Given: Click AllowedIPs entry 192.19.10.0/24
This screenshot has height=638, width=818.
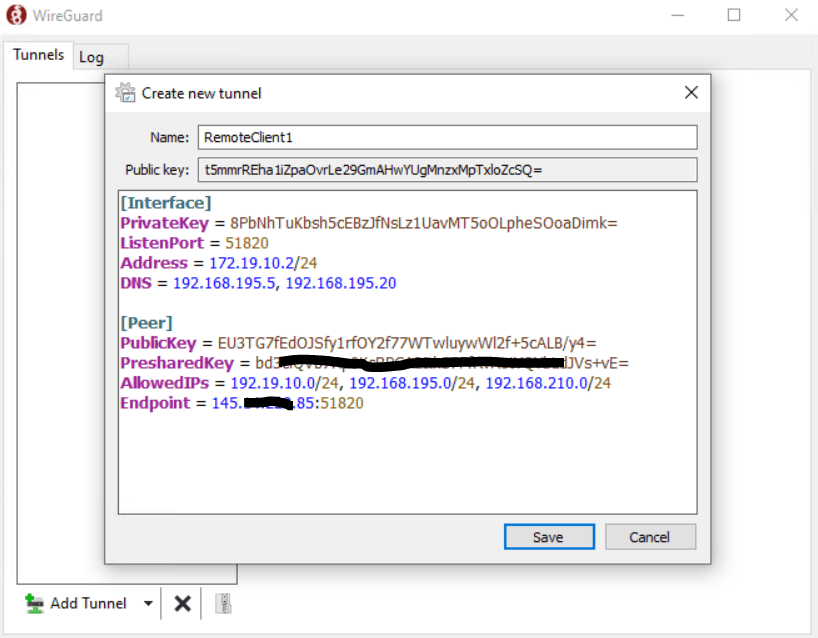Looking at the screenshot, I should [284, 383].
